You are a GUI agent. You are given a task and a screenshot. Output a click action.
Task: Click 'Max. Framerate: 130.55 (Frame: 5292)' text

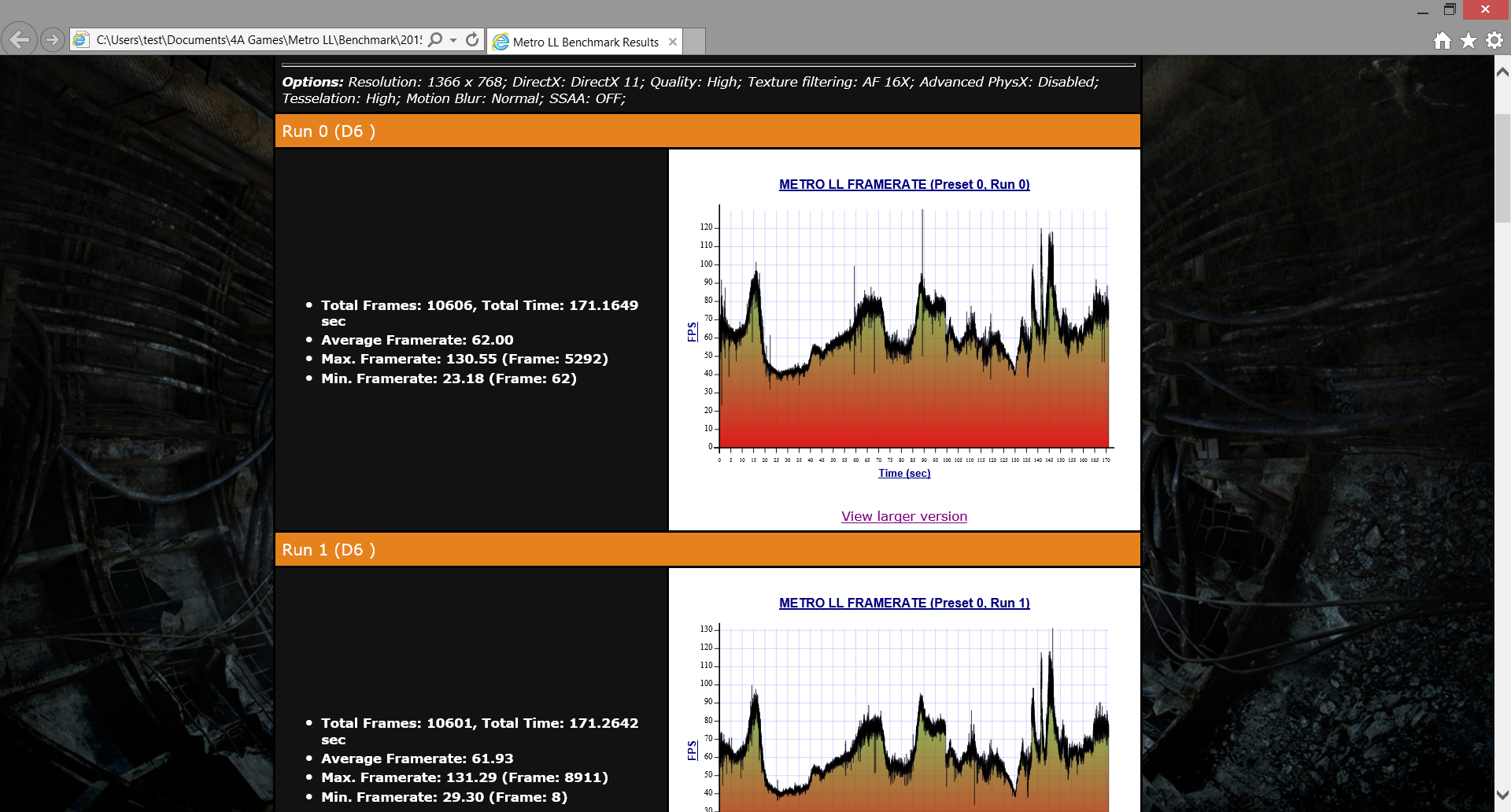coord(464,359)
